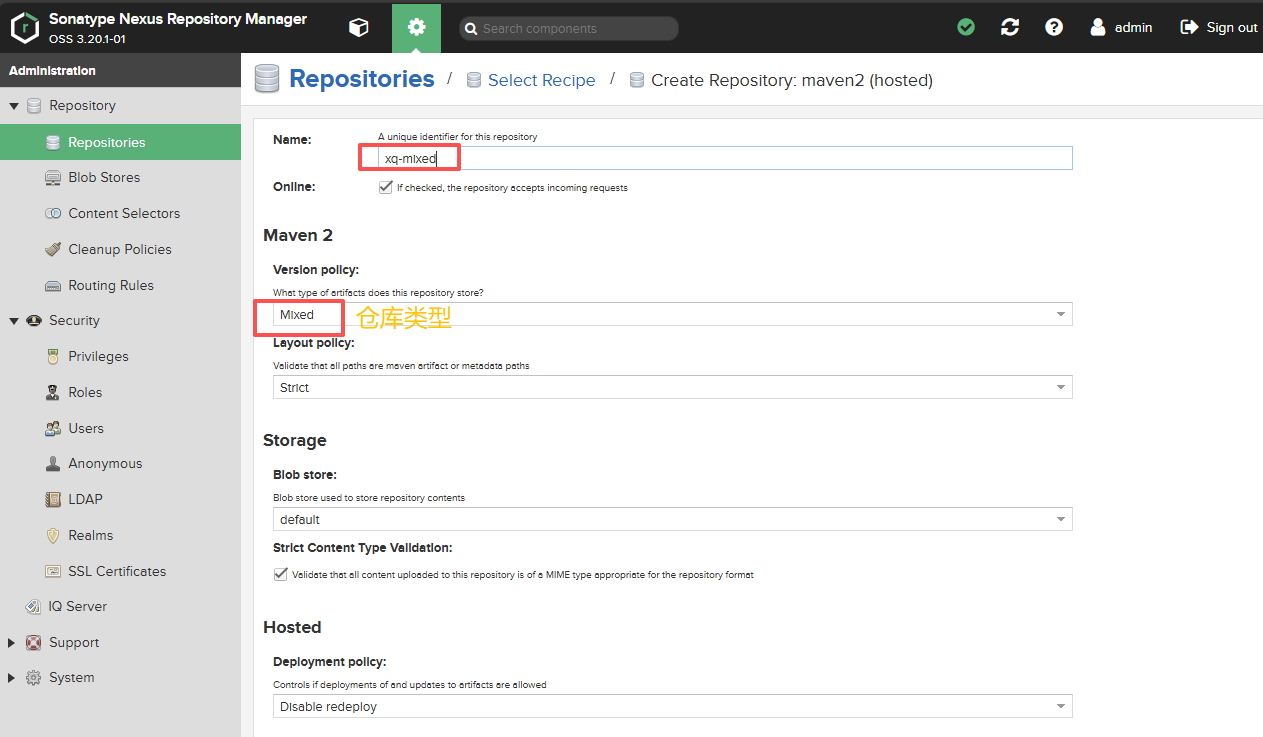Click the Realms shield icon
The width and height of the screenshot is (1263, 737).
pos(53,535)
